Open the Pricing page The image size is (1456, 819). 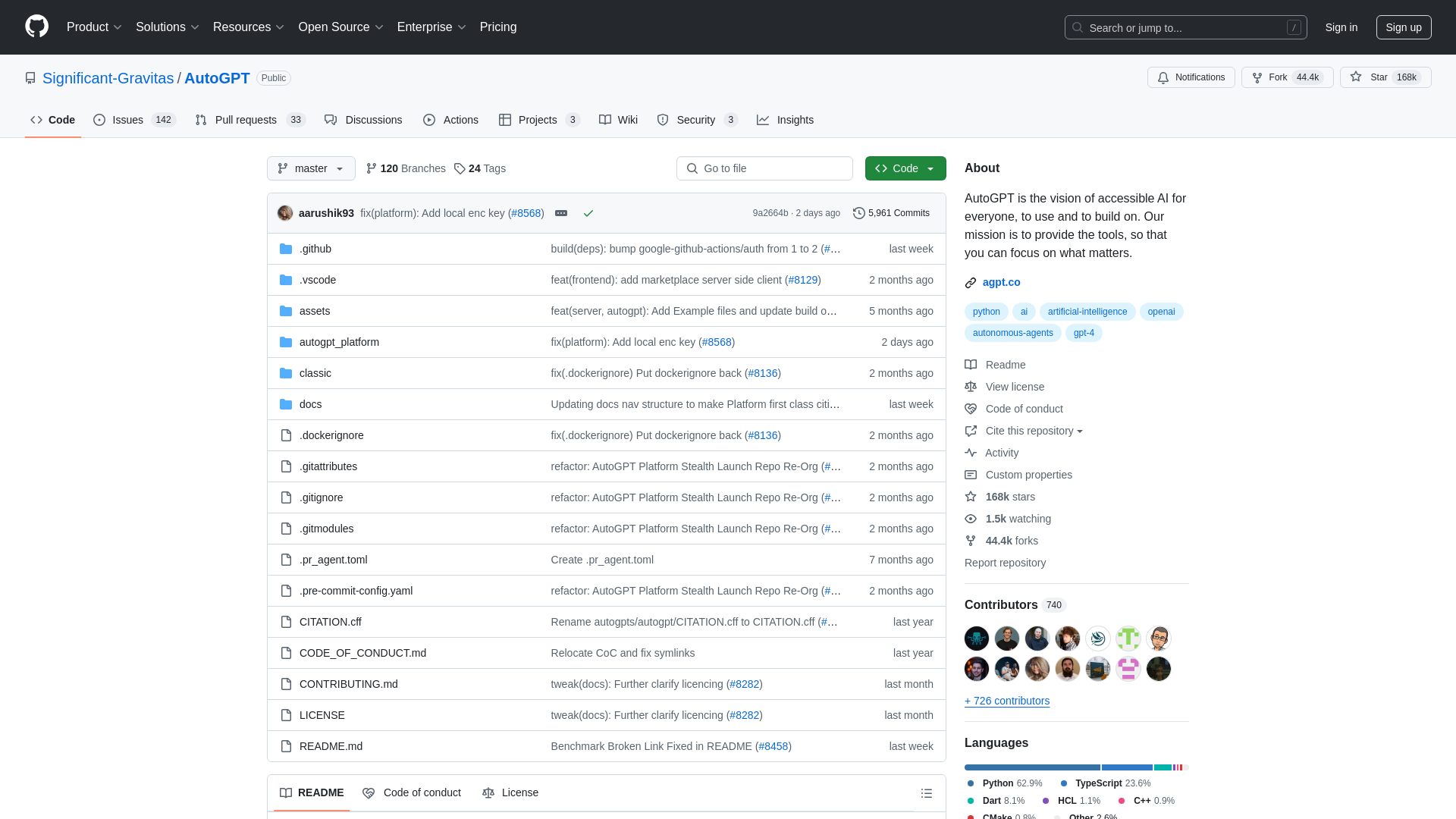pyautogui.click(x=498, y=27)
